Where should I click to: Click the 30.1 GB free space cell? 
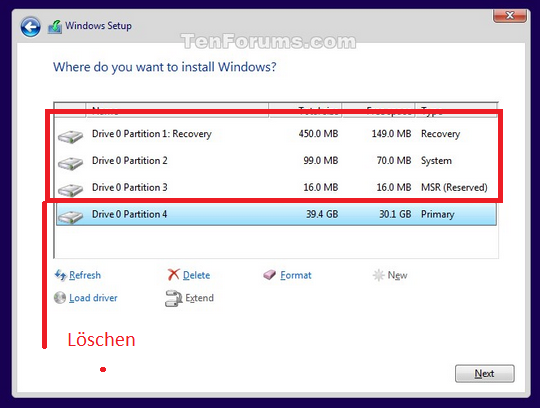395,214
